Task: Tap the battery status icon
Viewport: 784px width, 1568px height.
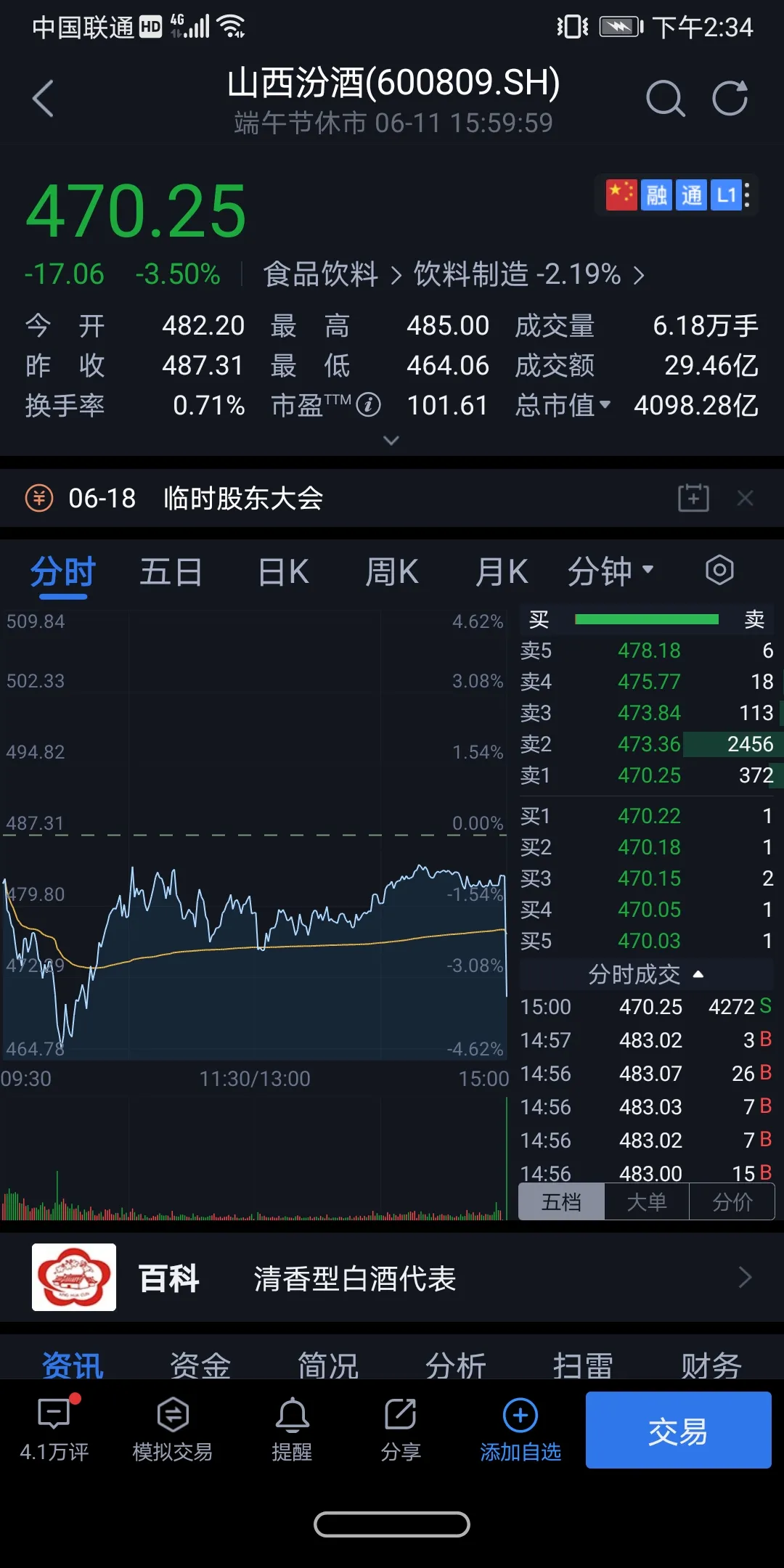Action: point(621,27)
